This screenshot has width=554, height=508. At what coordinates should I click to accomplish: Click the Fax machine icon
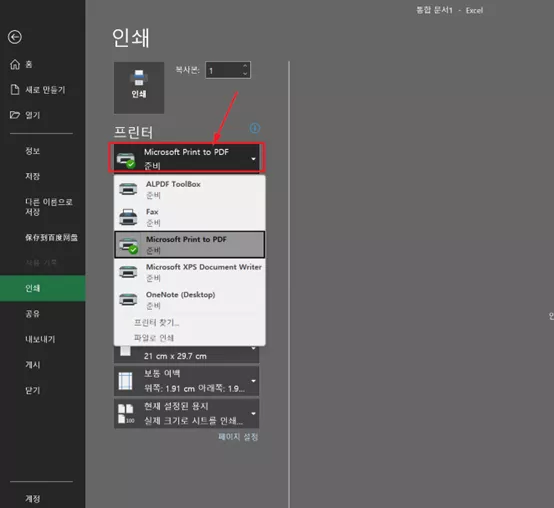tap(128, 217)
